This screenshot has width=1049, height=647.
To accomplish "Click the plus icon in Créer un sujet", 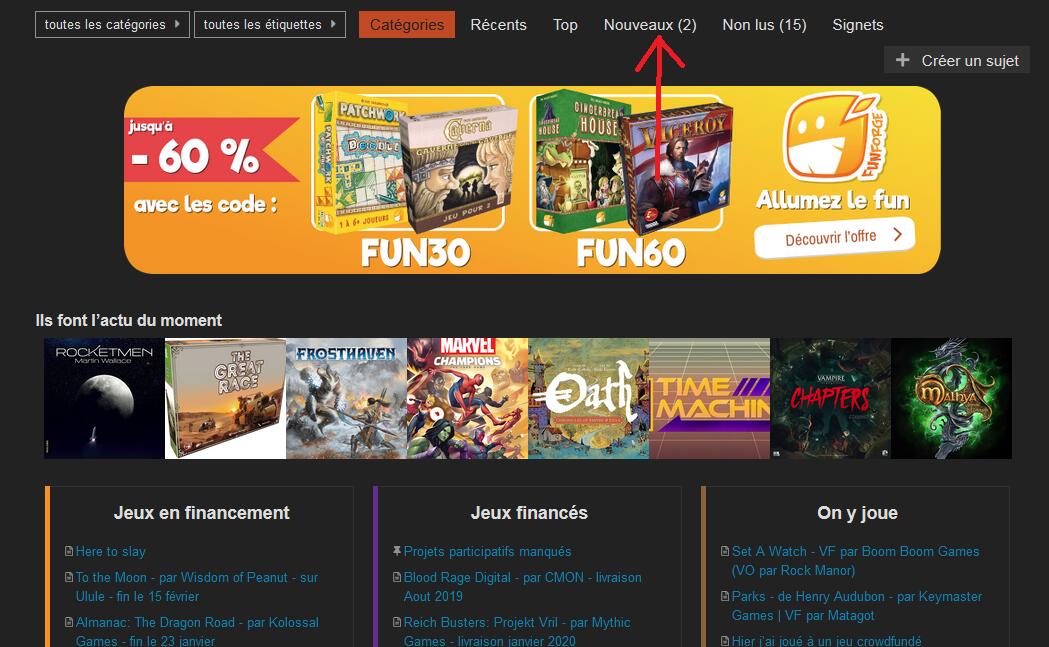I will (x=902, y=60).
